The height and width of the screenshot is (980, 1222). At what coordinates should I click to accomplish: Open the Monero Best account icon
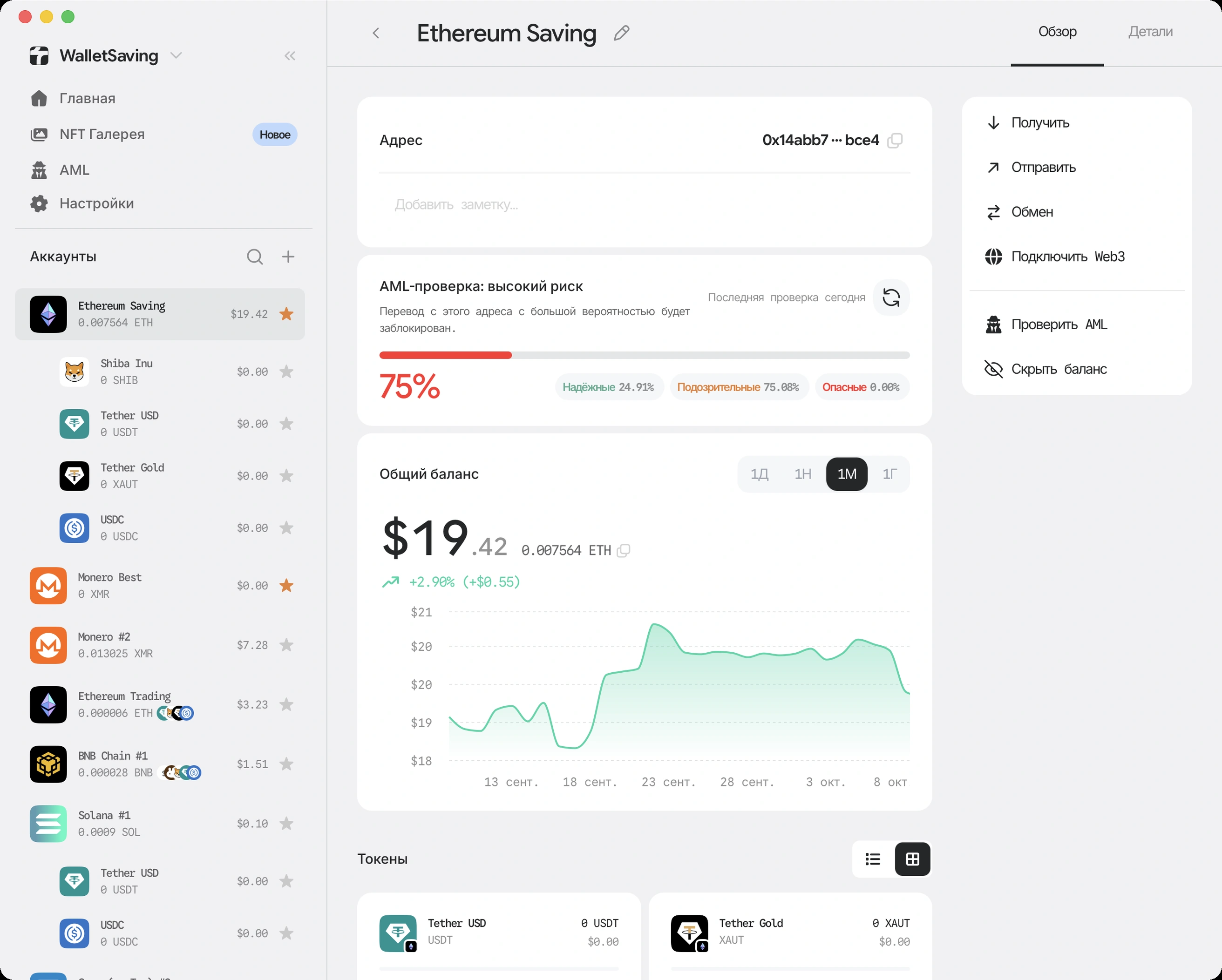[48, 586]
